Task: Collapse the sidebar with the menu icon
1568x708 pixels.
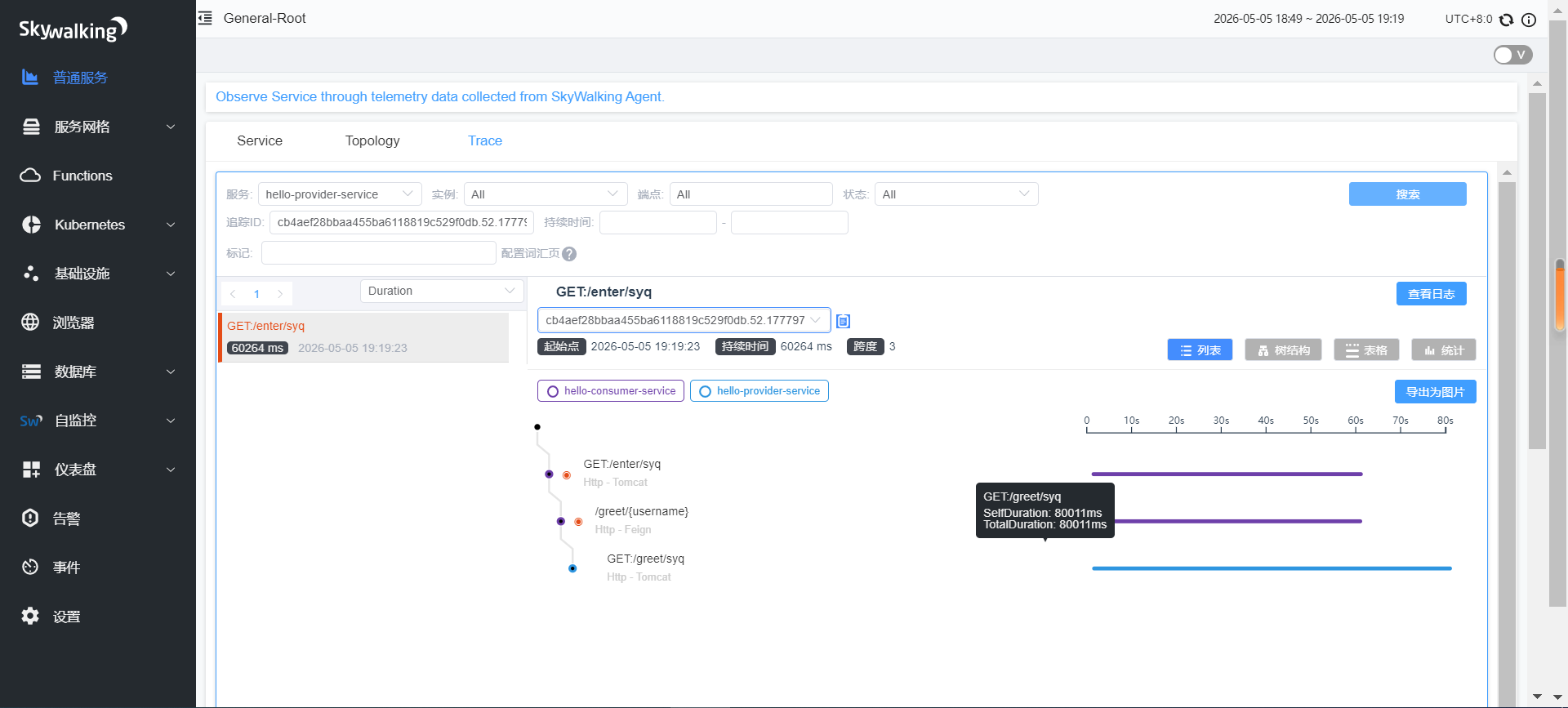Action: pos(205,18)
